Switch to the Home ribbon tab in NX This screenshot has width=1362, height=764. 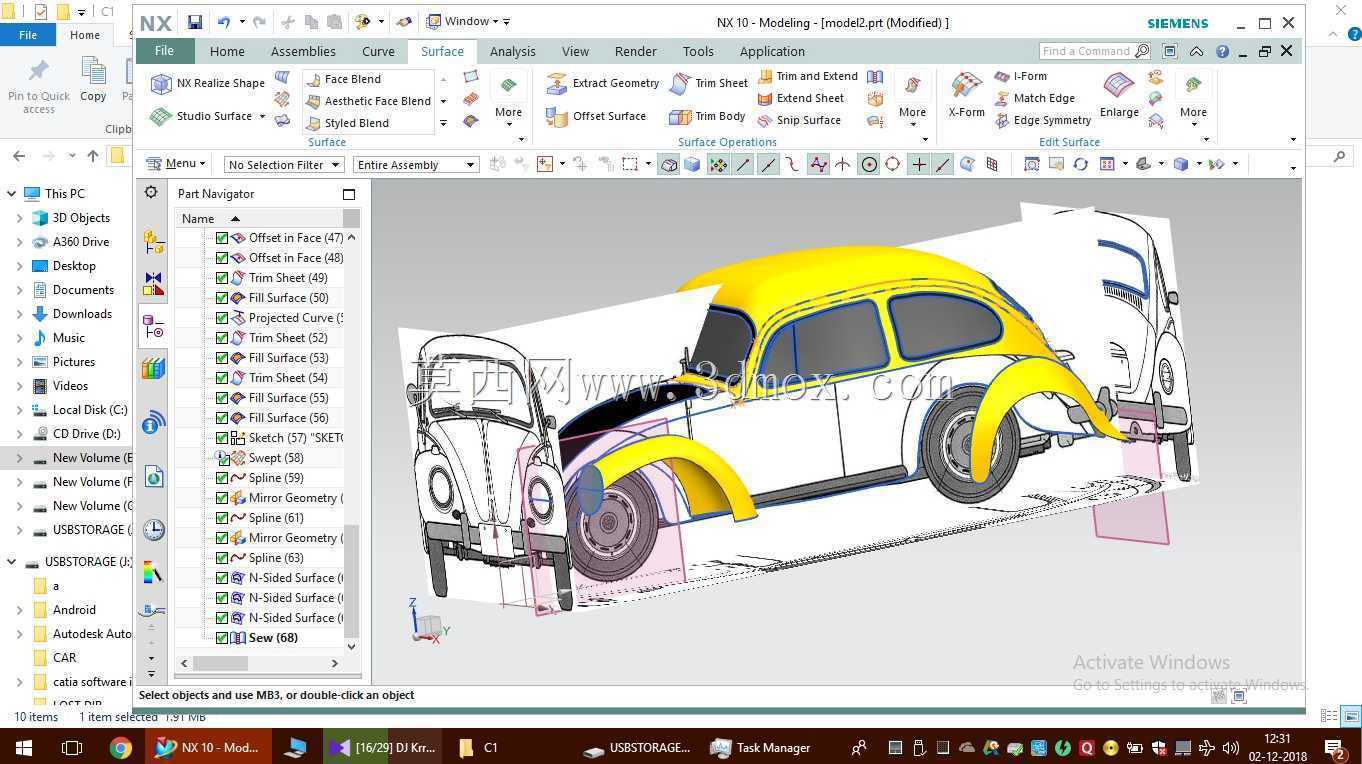[227, 52]
